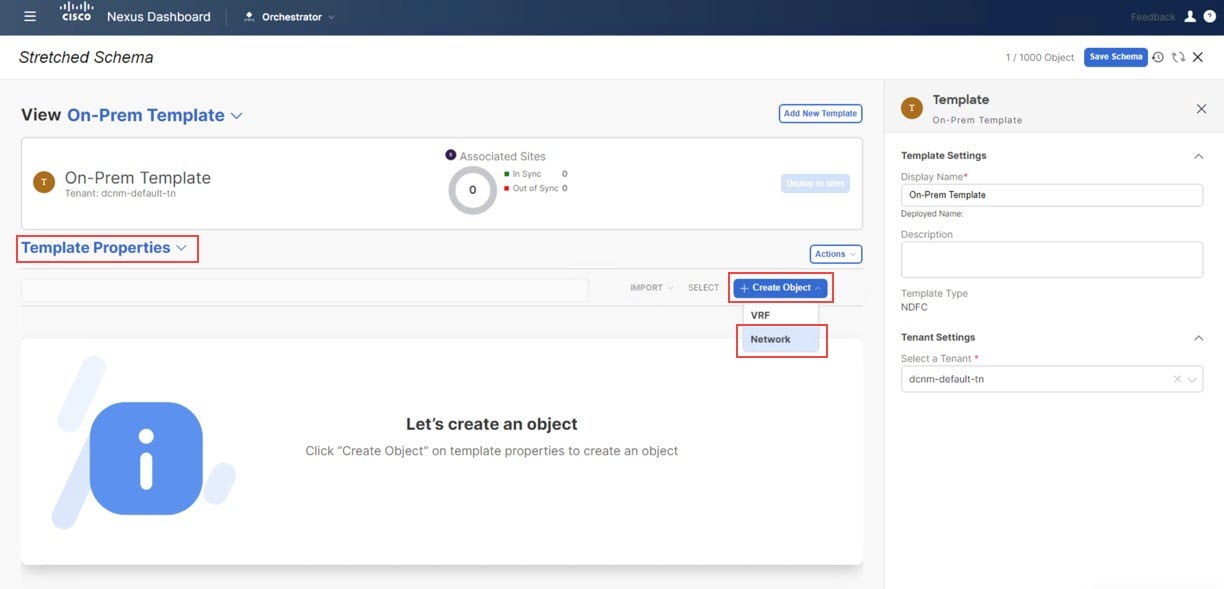The height and width of the screenshot is (589, 1224).
Task: Open the user profile icon
Action: point(1190,17)
